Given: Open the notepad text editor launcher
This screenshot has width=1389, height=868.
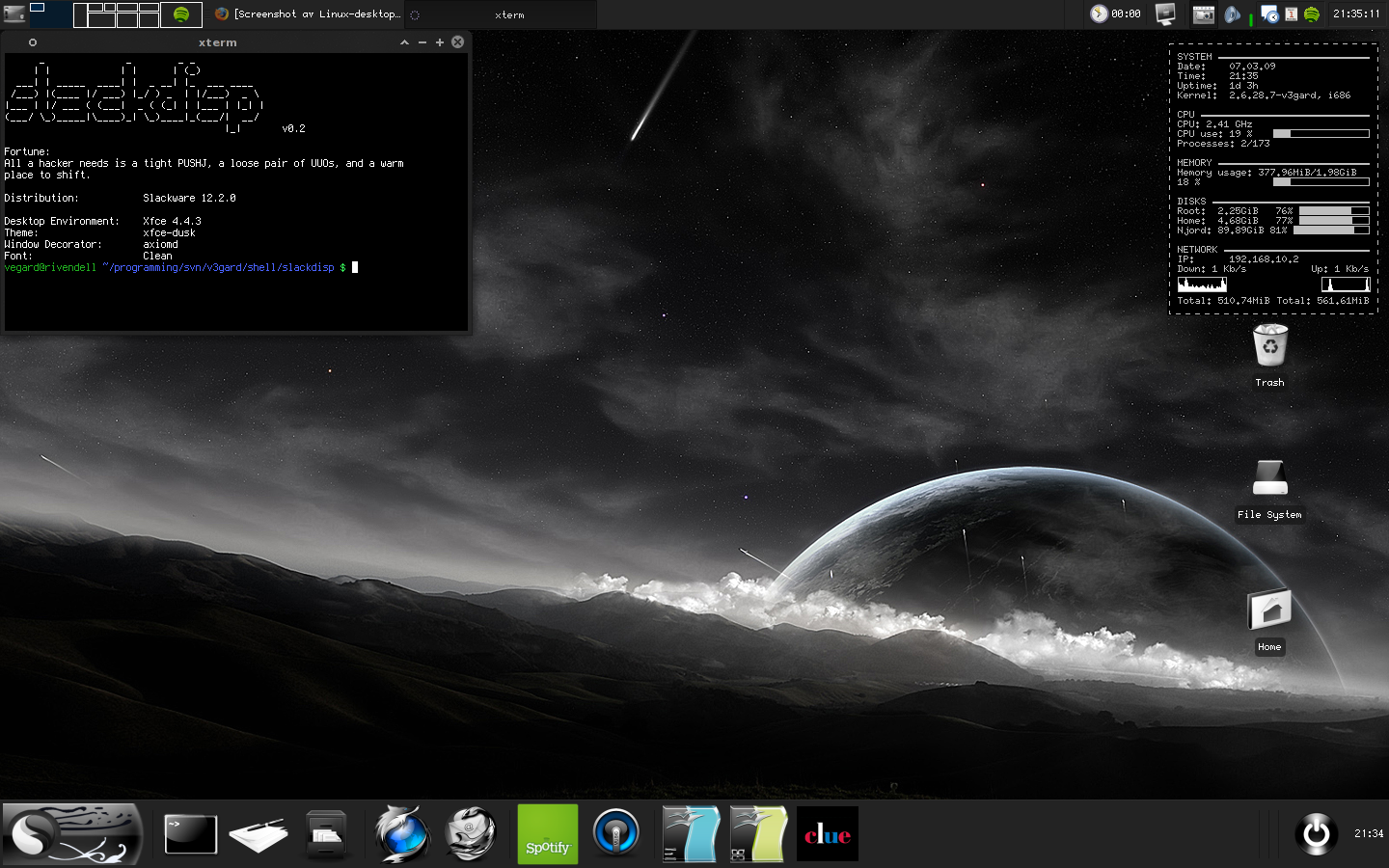Looking at the screenshot, I should tap(259, 835).
